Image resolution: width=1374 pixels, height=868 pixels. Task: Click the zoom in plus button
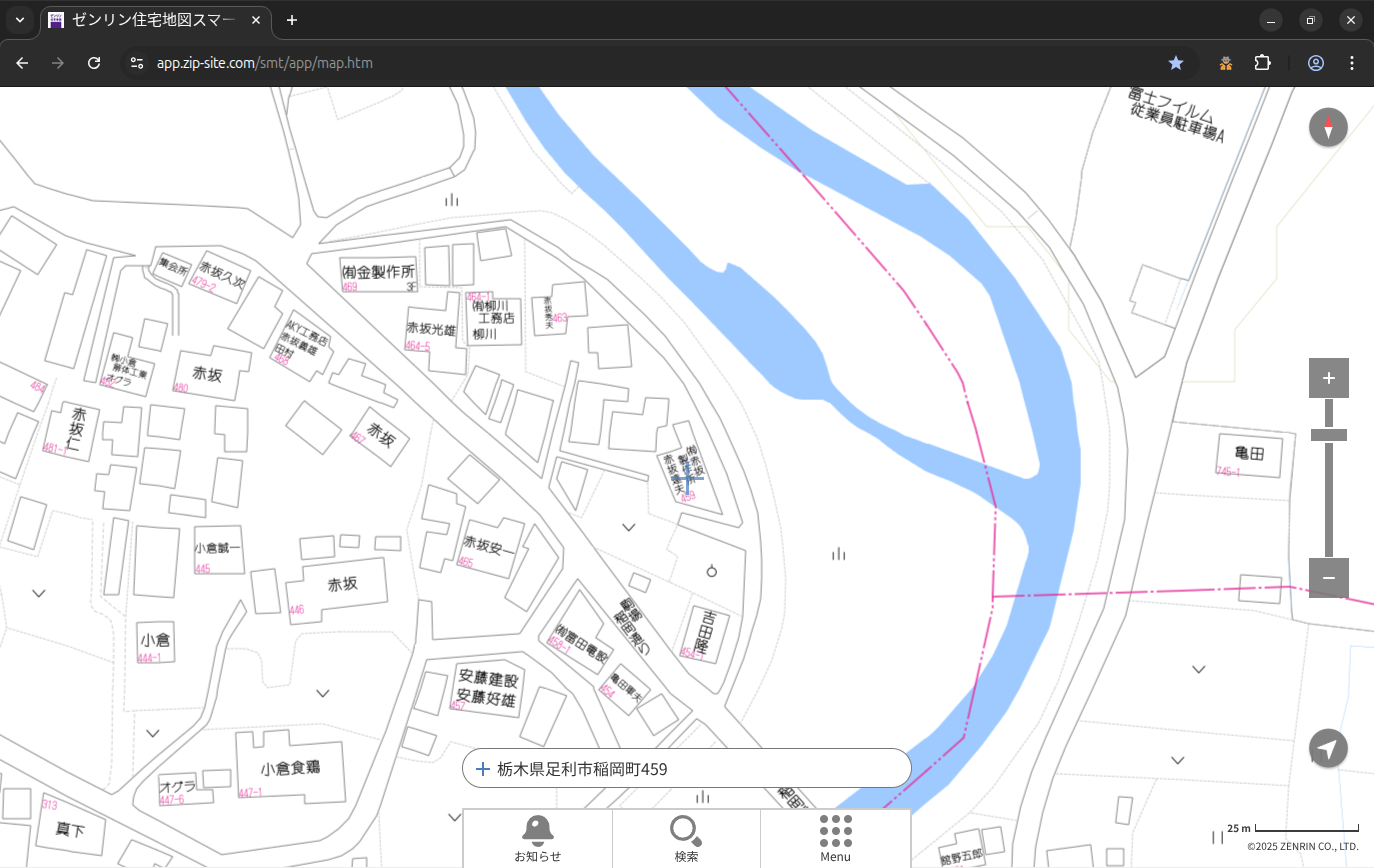(x=1328, y=378)
